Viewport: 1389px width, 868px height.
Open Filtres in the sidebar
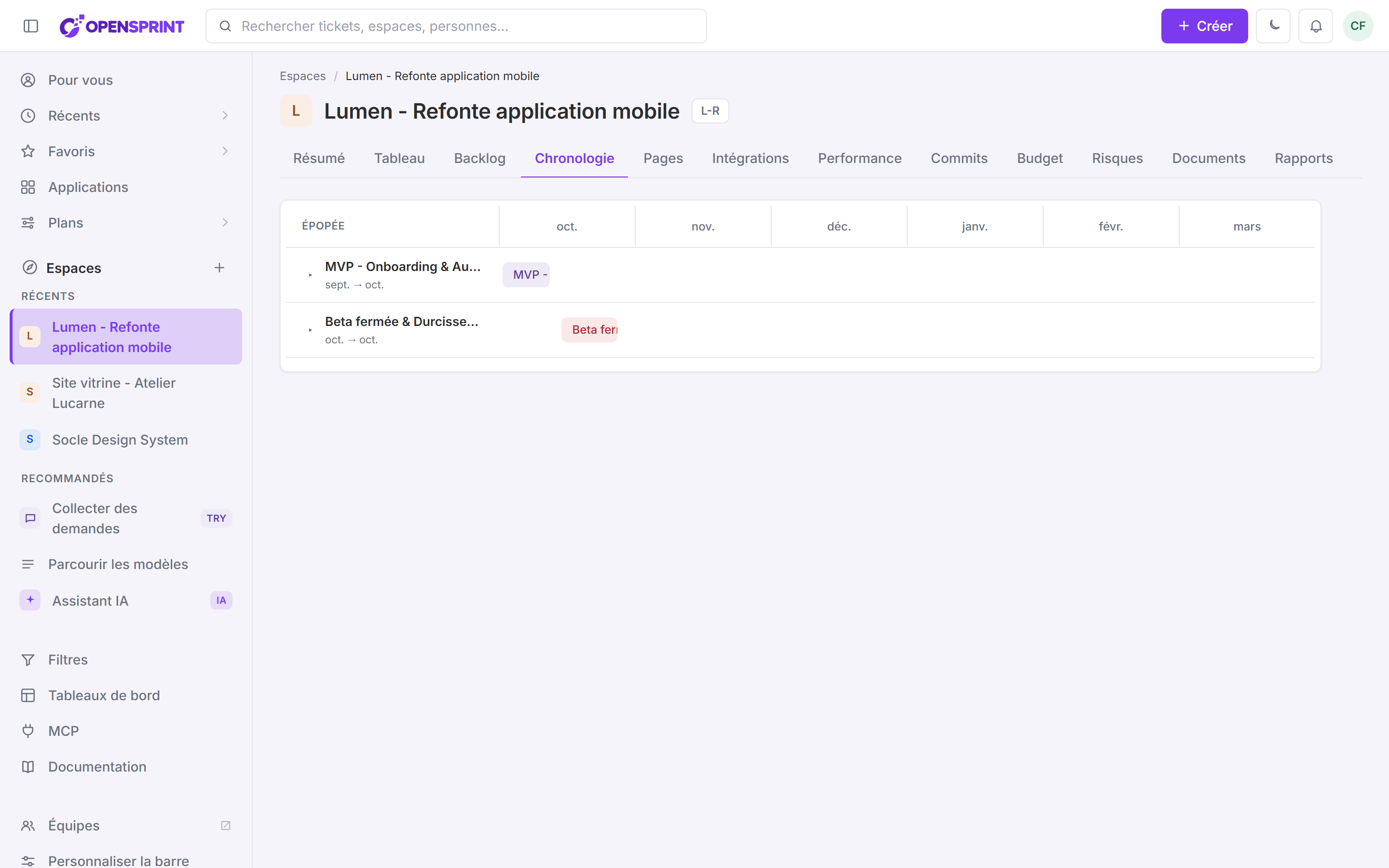(x=126, y=660)
